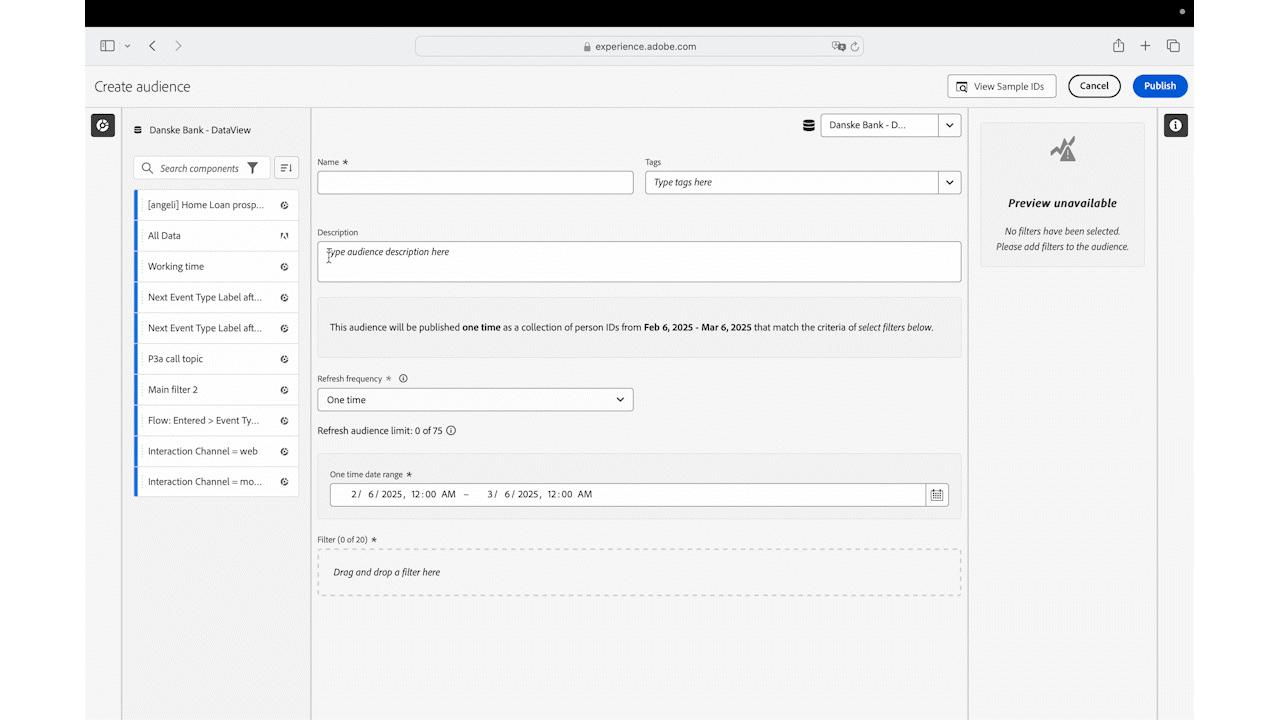Click the Publish button
Viewport: 1280px width, 720px height.
[x=1160, y=86]
